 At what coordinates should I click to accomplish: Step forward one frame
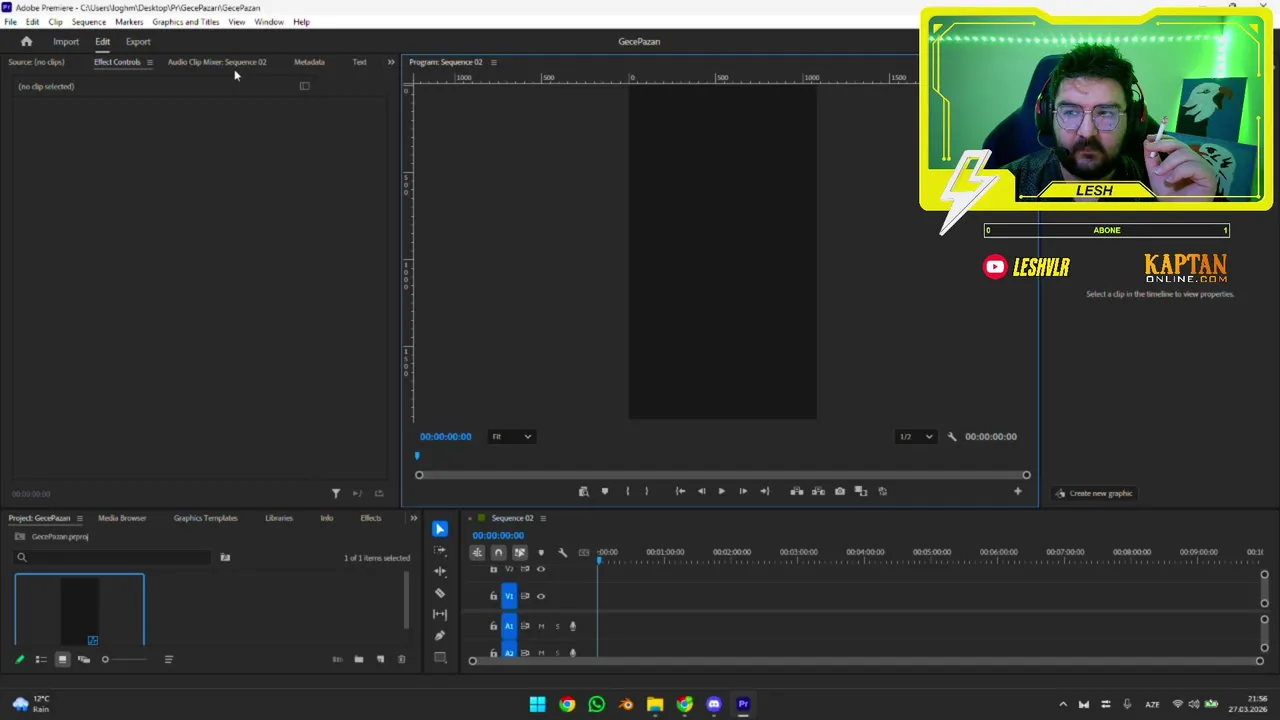[743, 491]
